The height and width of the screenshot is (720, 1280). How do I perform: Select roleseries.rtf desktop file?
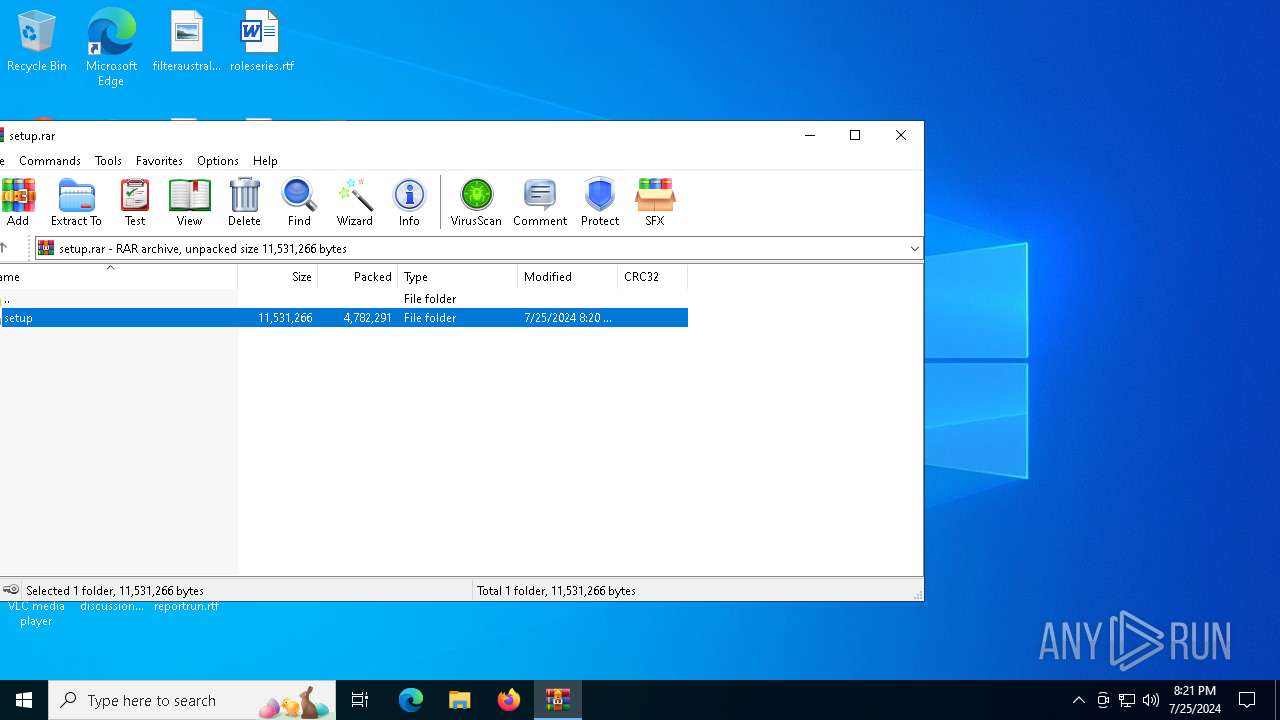pyautogui.click(x=261, y=42)
